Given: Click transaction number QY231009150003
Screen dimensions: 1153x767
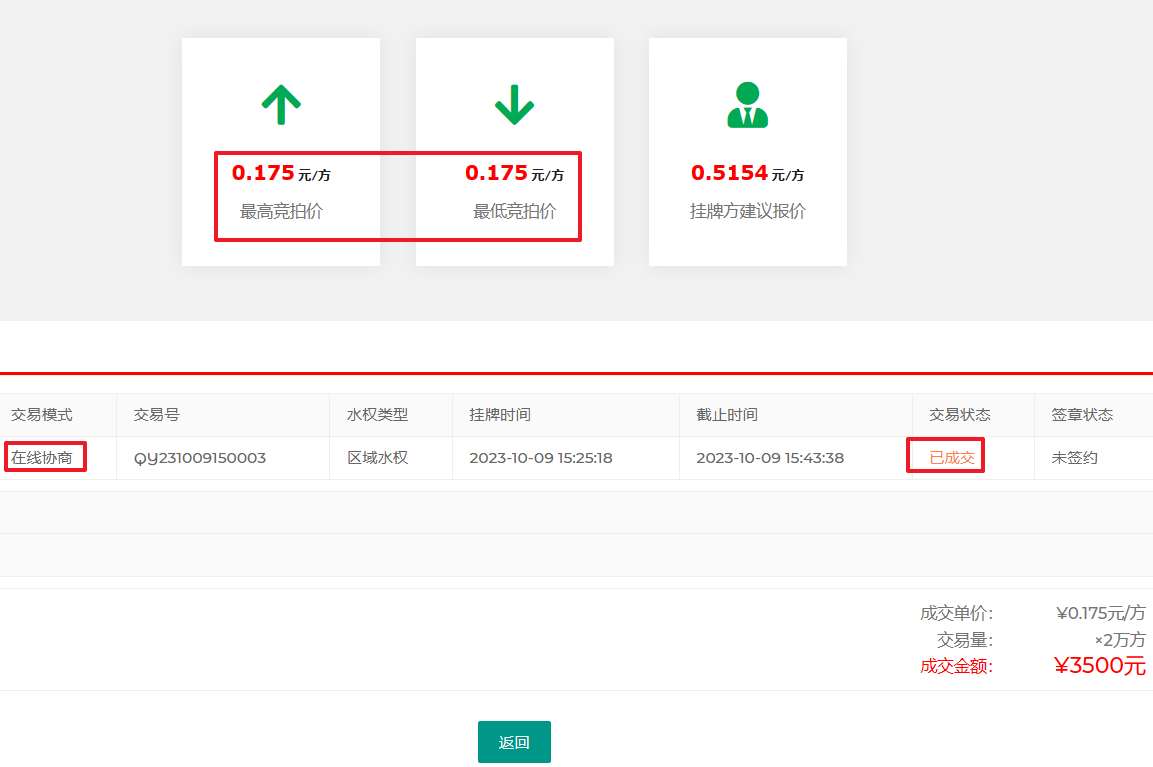Looking at the screenshot, I should [200, 458].
